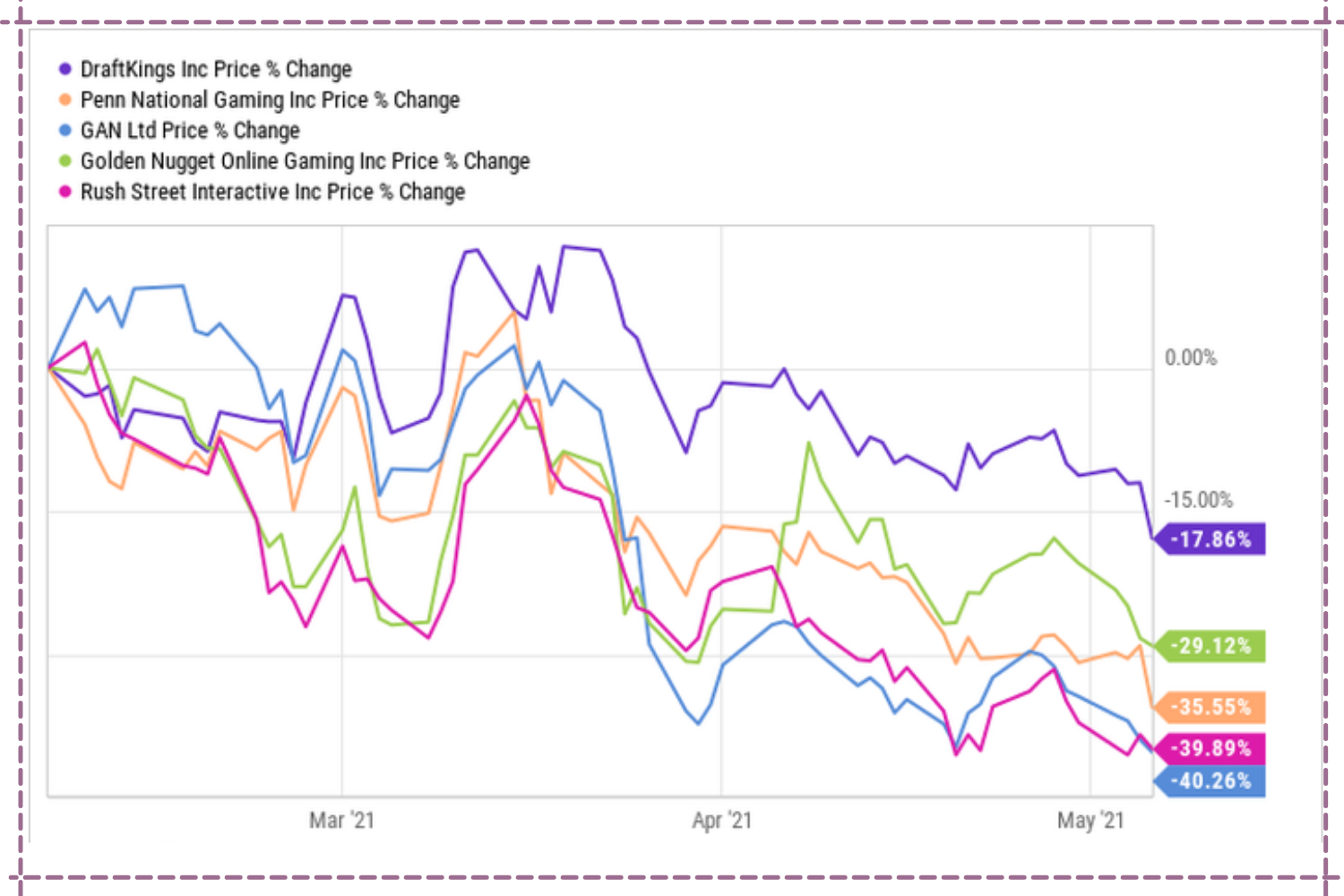Click the May '21 axis label
Viewport: 1344px width, 896px height.
tap(1090, 820)
